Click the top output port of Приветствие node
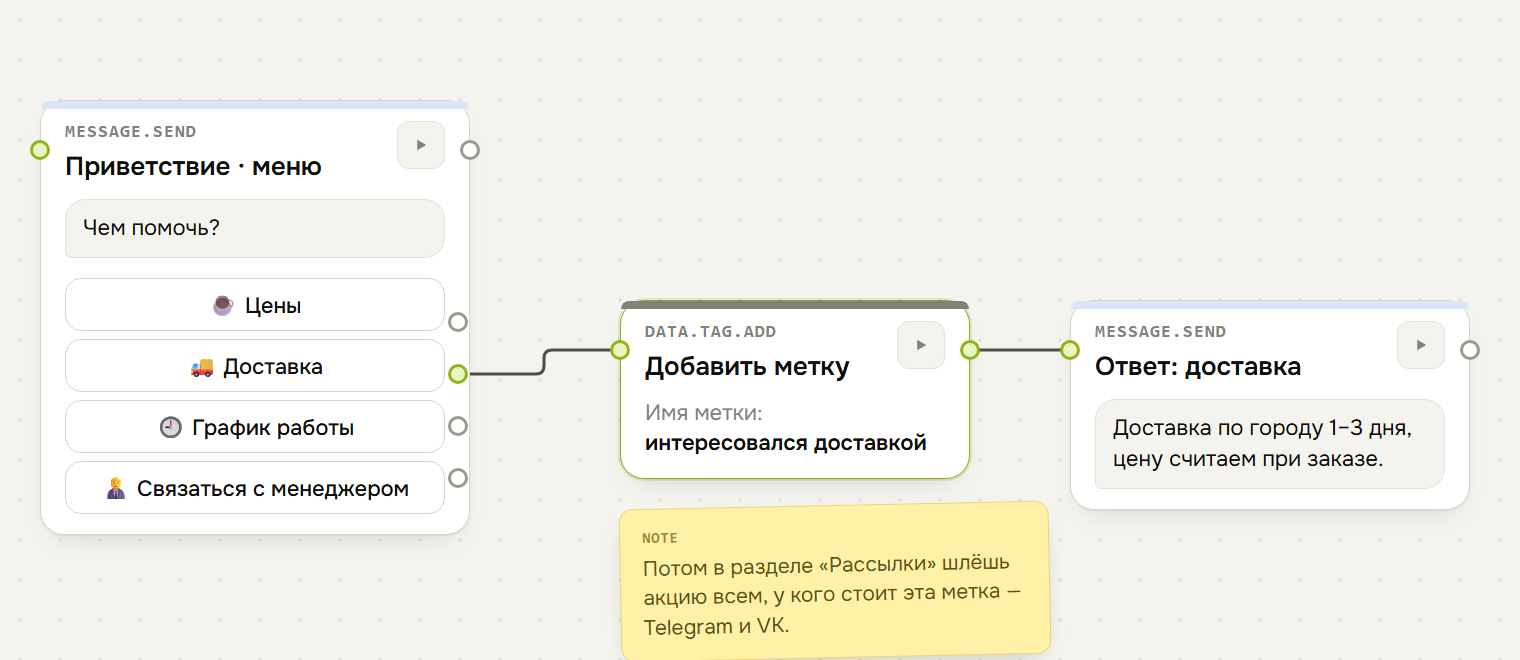 [470, 150]
